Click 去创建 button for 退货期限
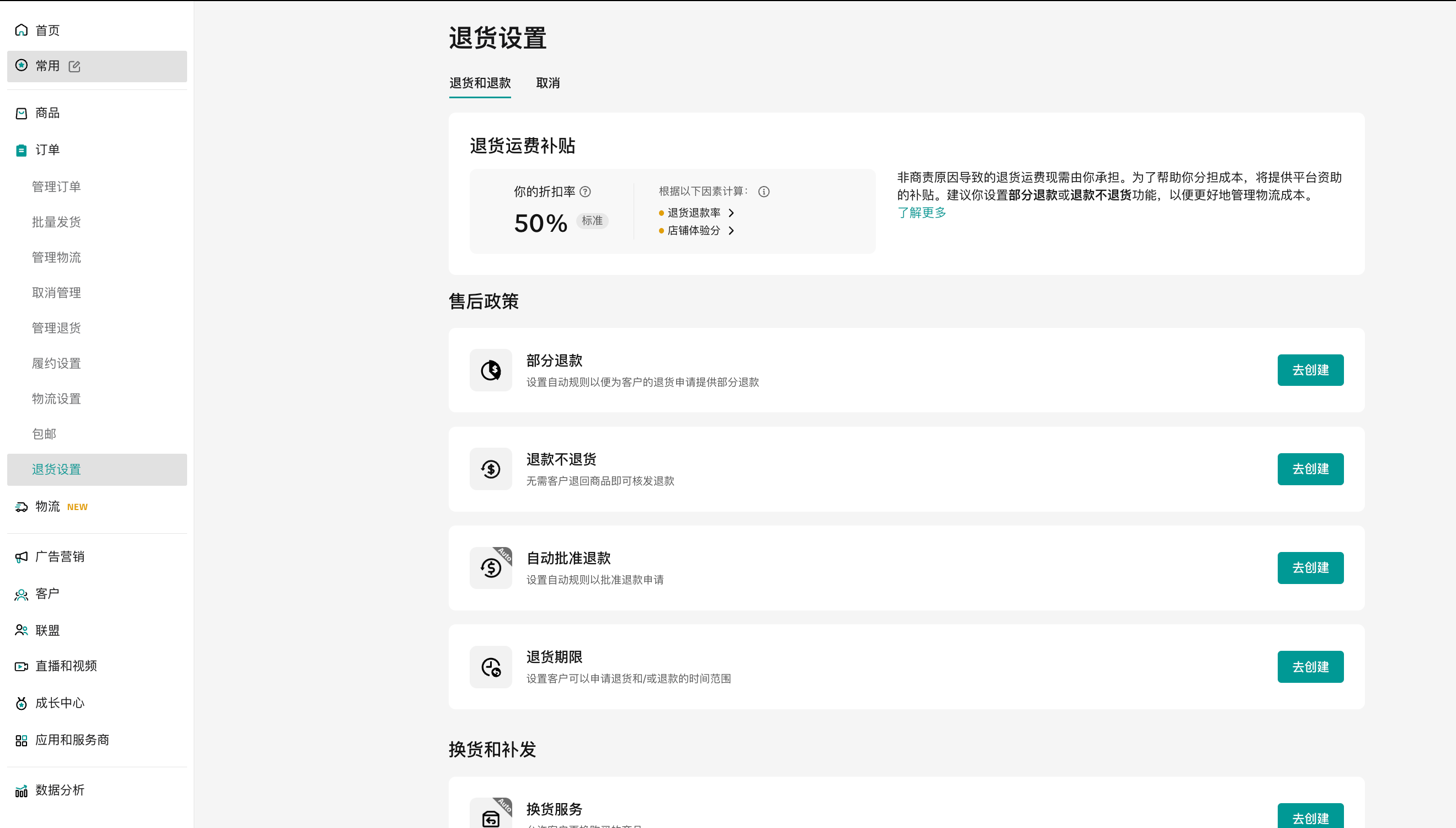The image size is (1456, 828). pyautogui.click(x=1310, y=667)
